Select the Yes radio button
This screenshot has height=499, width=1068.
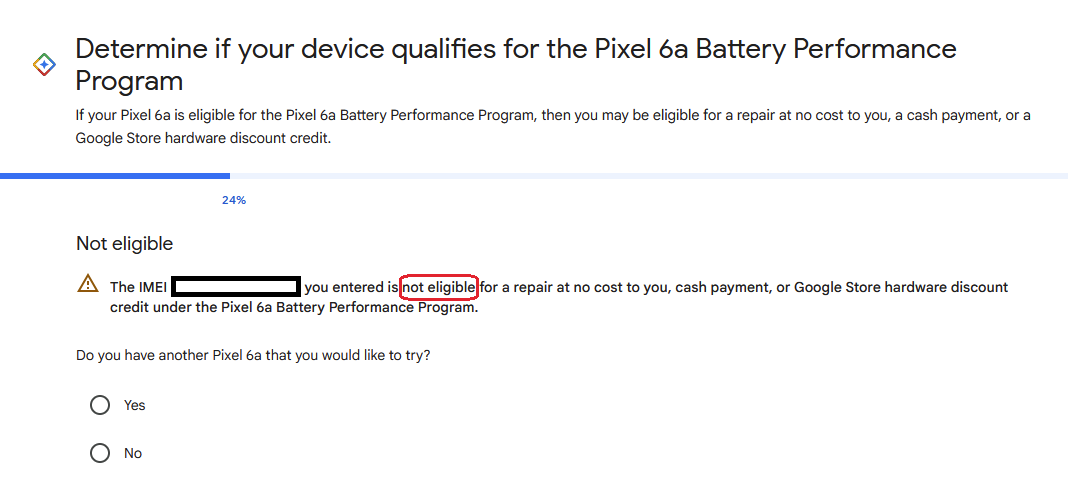coord(99,405)
